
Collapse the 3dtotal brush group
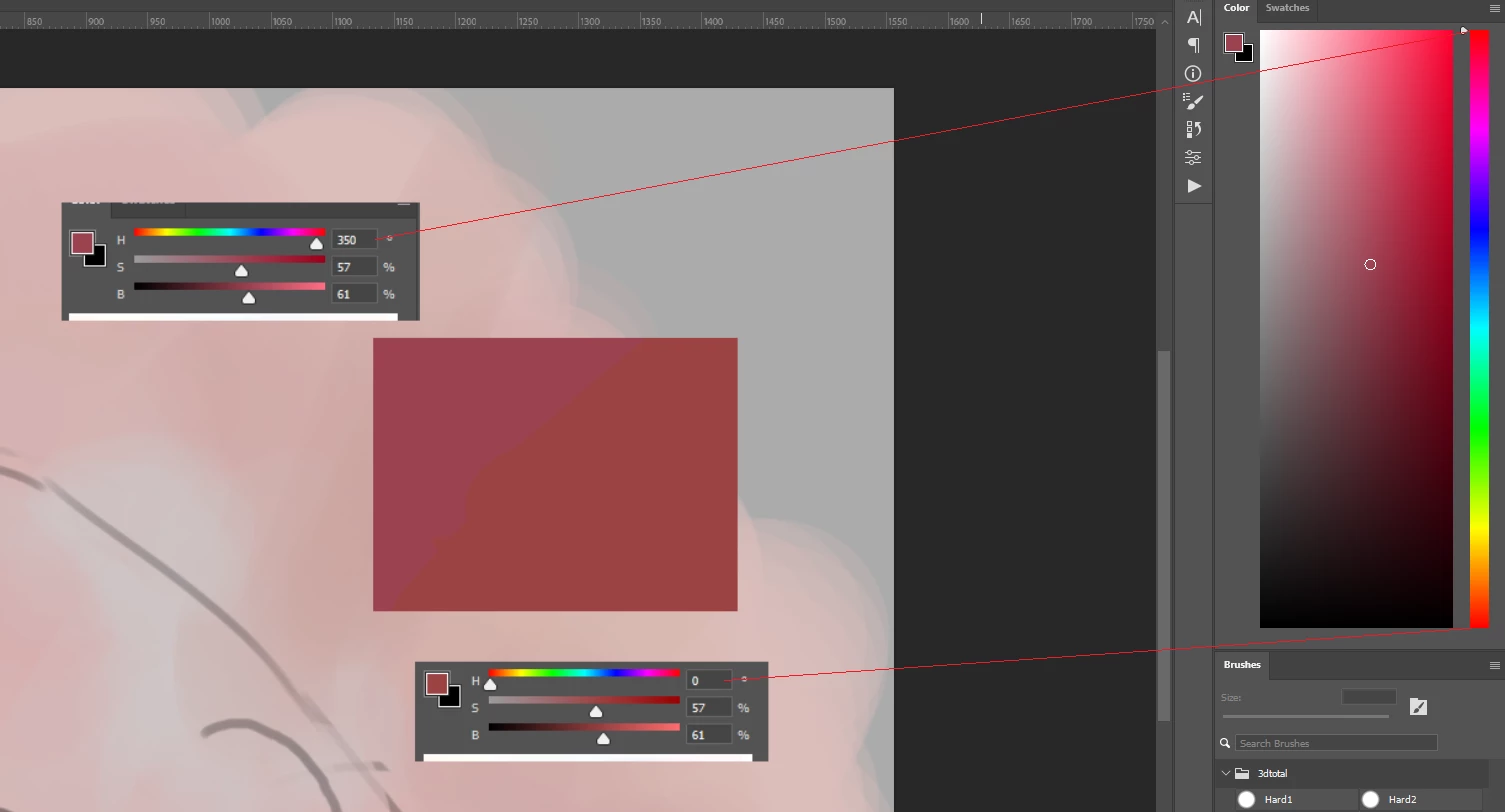[x=1225, y=773]
